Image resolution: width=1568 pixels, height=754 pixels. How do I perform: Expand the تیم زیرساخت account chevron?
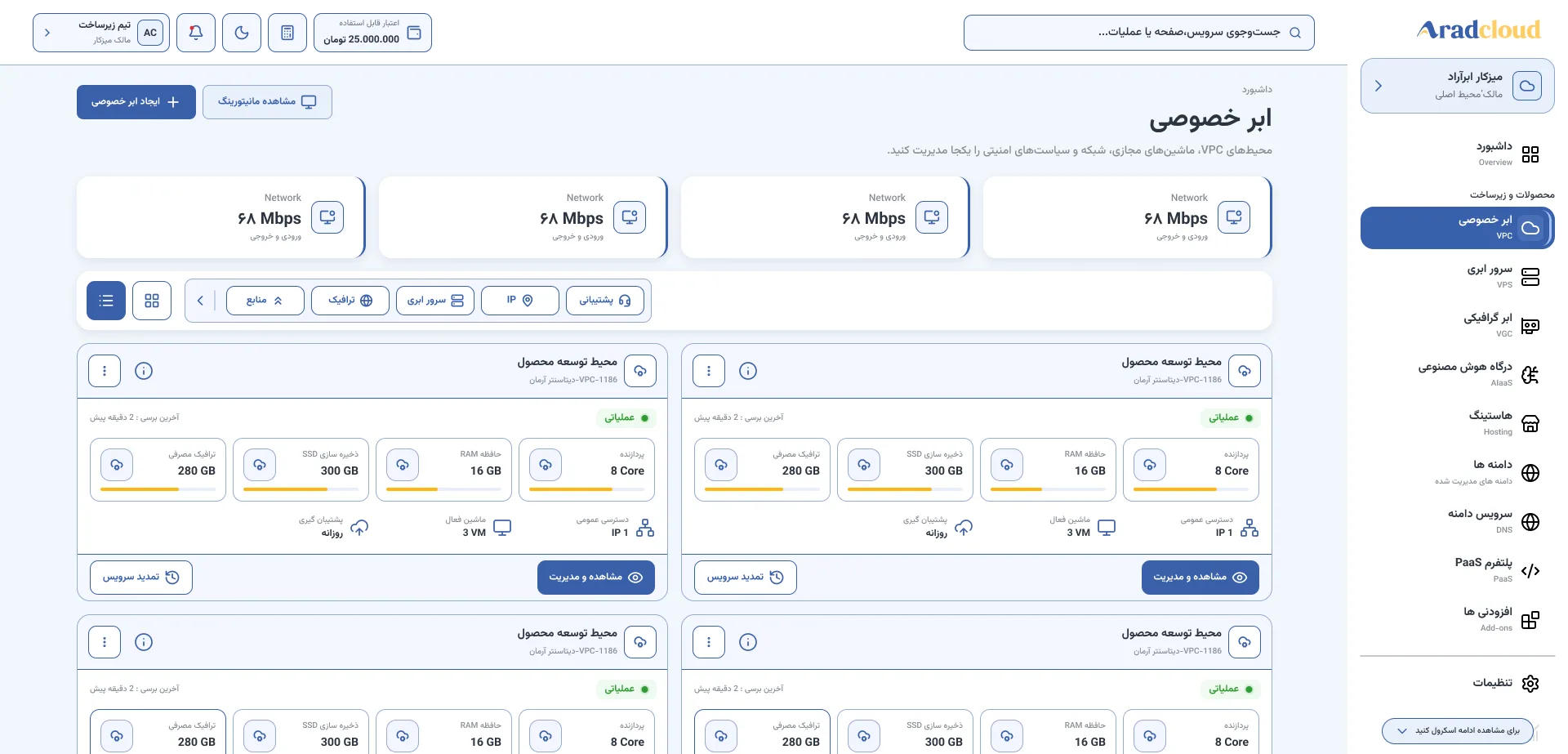pos(47,33)
